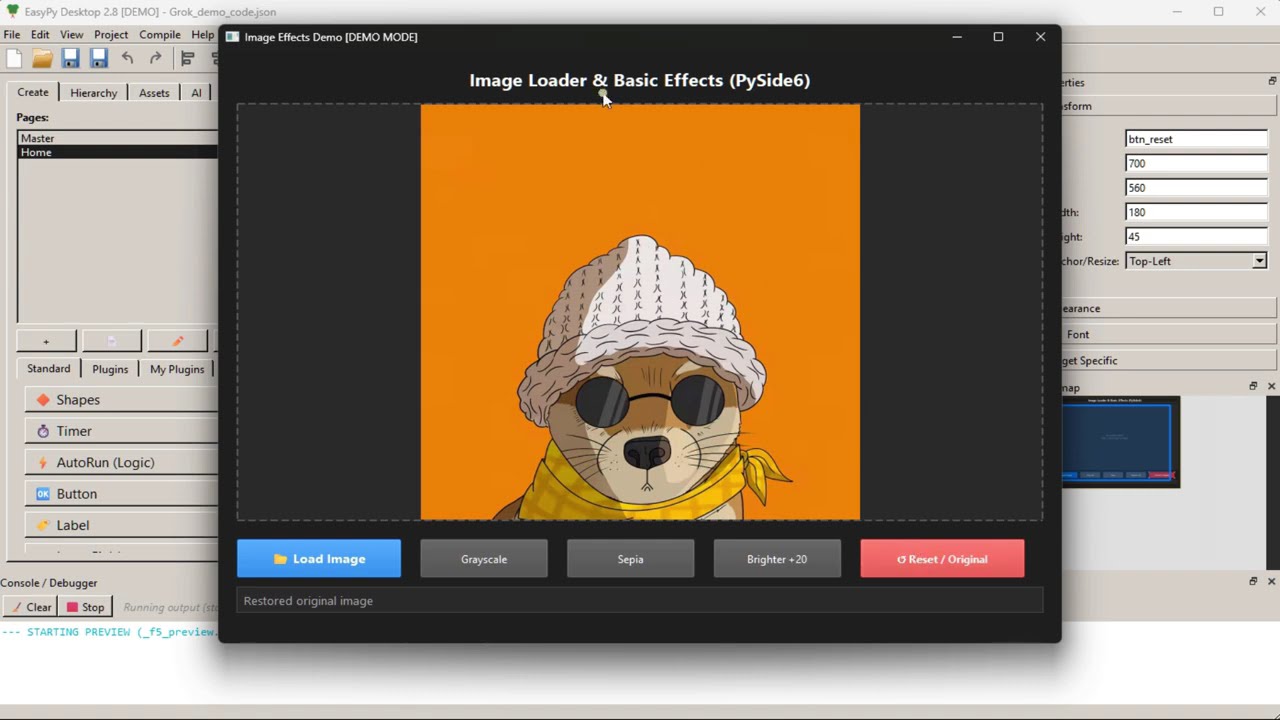The height and width of the screenshot is (720, 1280).
Task: Close the minimap panel
Action: coord(1272,386)
